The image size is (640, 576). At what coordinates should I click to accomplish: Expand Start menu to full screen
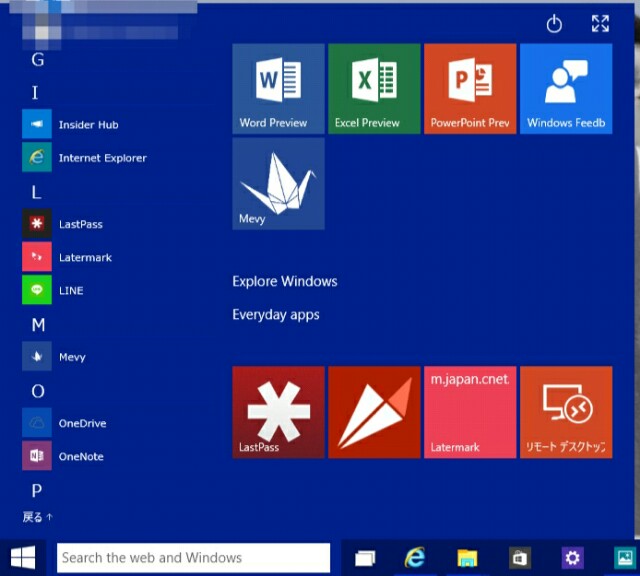(600, 23)
